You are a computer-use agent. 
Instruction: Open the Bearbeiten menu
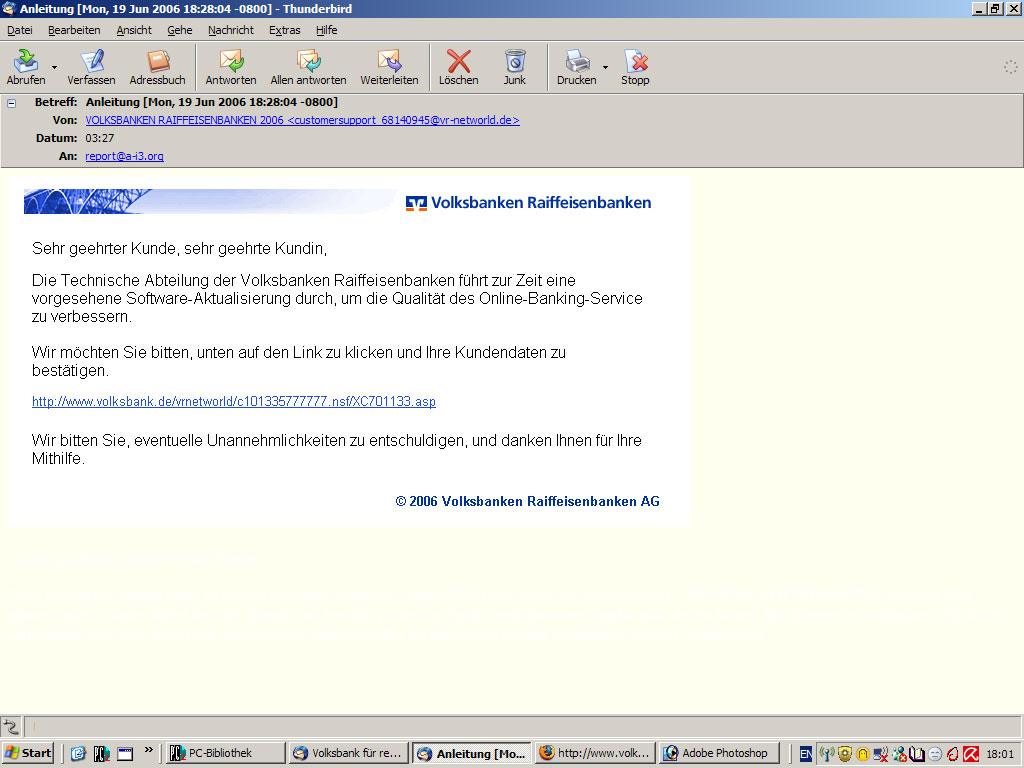point(74,30)
